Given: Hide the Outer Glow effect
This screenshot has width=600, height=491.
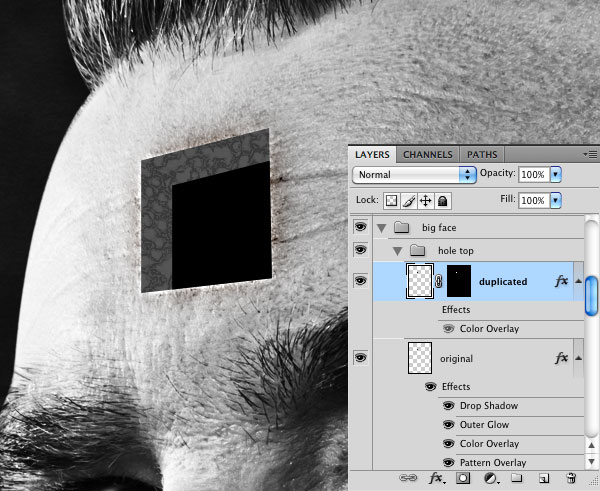Looking at the screenshot, I should [448, 424].
